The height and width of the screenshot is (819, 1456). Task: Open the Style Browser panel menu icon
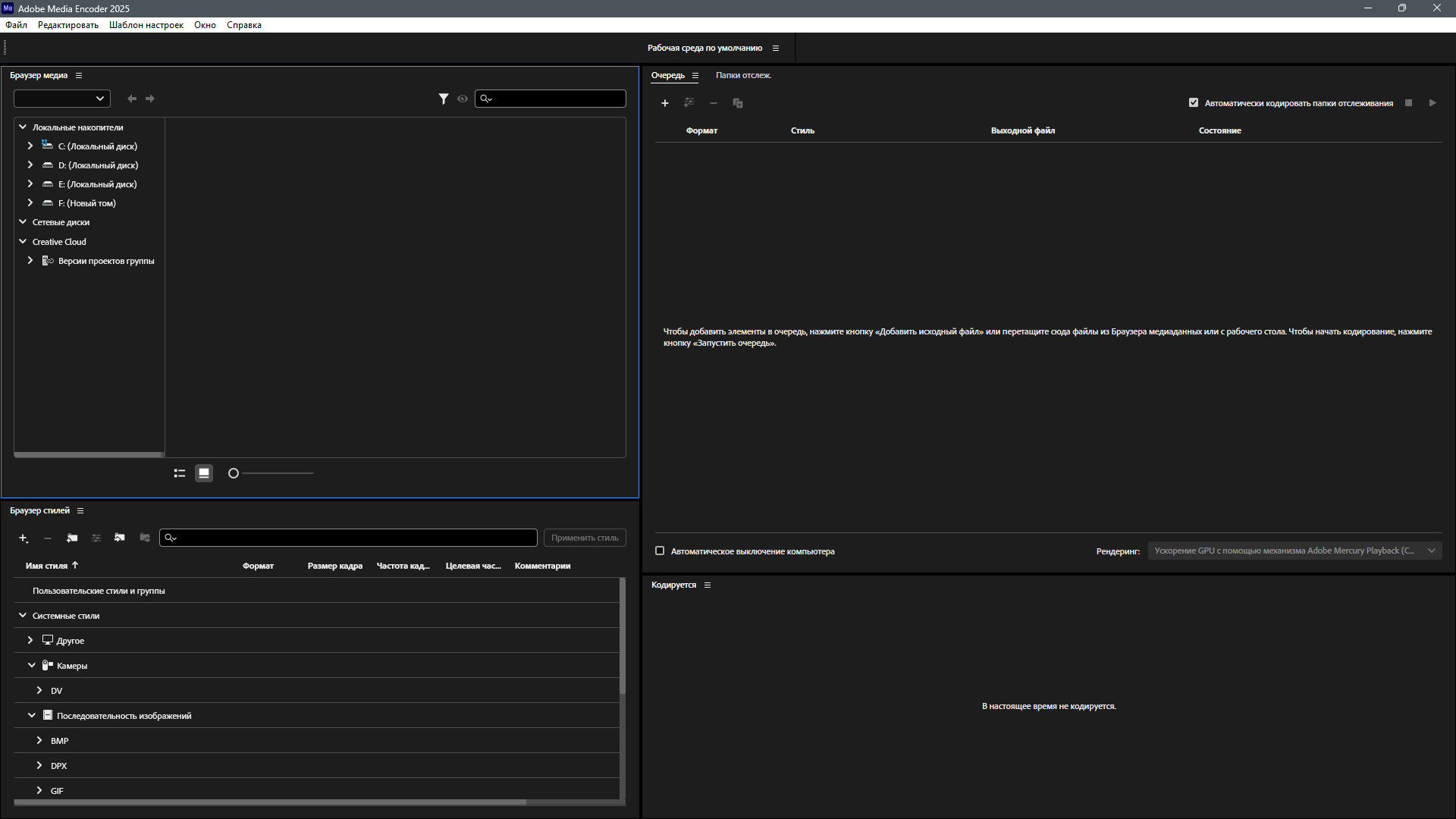click(80, 511)
